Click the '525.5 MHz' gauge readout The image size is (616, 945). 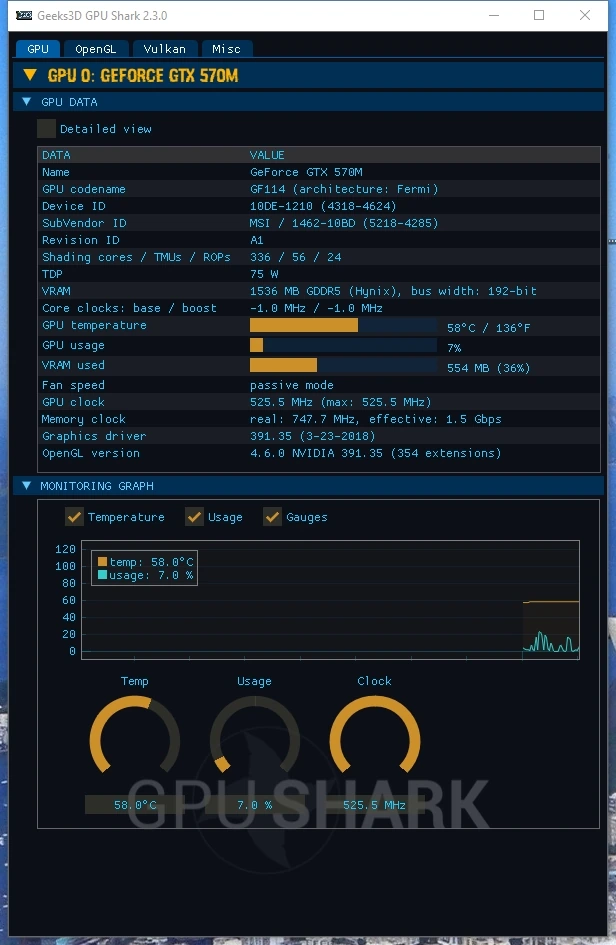point(374,805)
